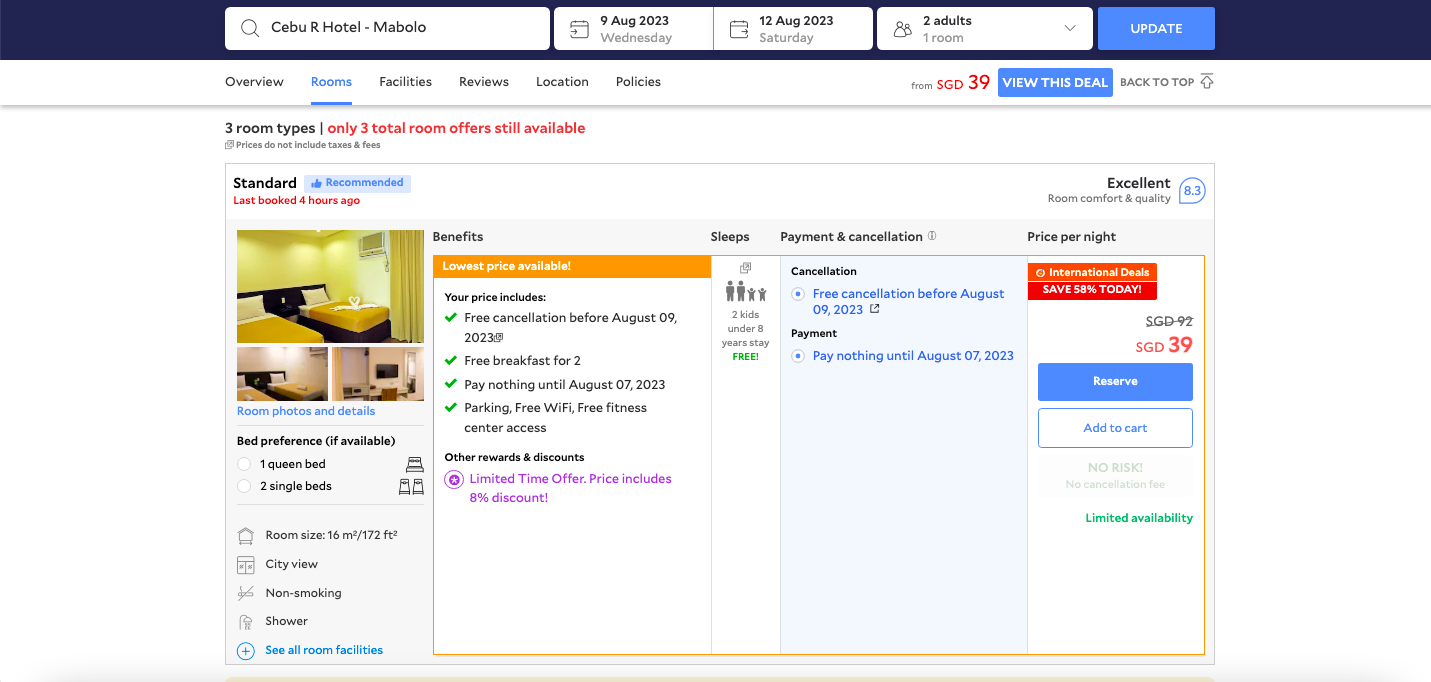This screenshot has height=682, width=1431.
Task: Click the icon beside Prices do not include taxes
Action: (230, 145)
